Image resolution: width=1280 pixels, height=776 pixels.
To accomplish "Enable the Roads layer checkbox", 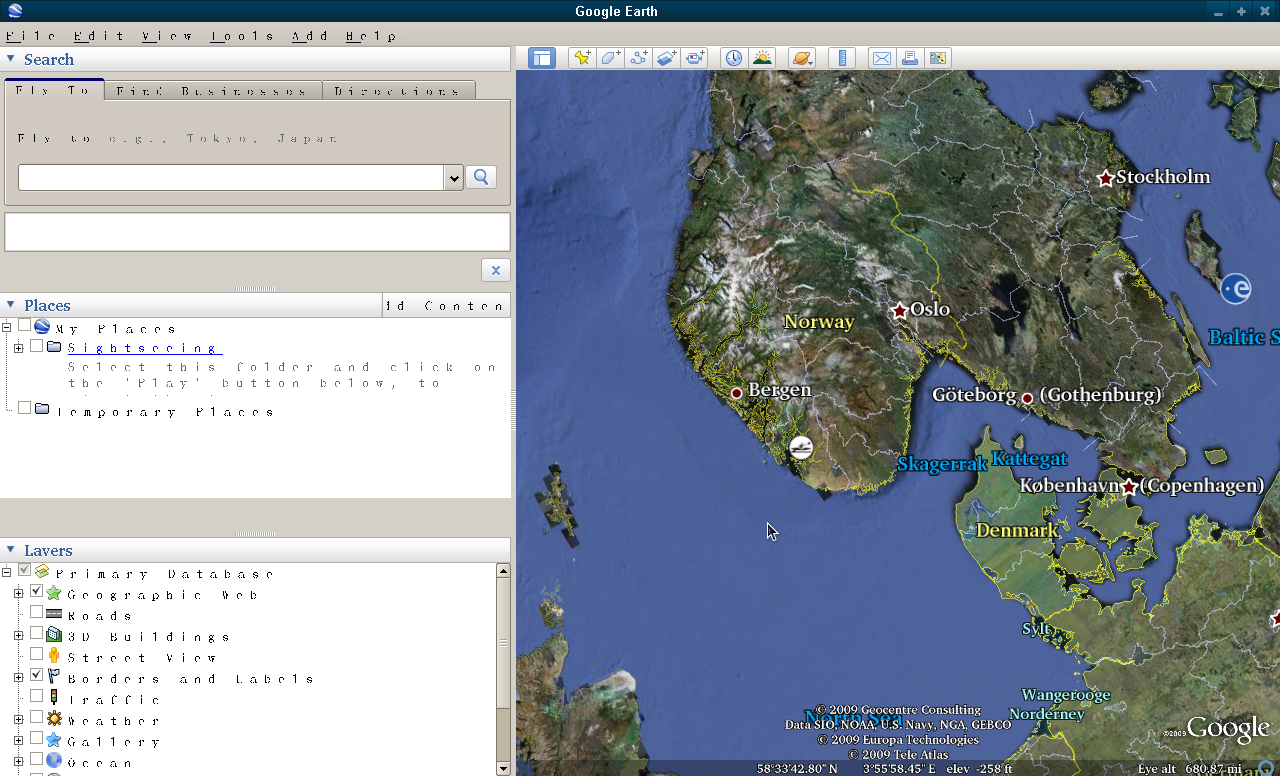I will 37,612.
